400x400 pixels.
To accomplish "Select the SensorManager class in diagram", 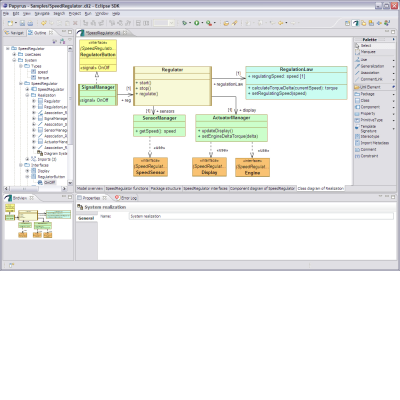I will click(x=159, y=126).
